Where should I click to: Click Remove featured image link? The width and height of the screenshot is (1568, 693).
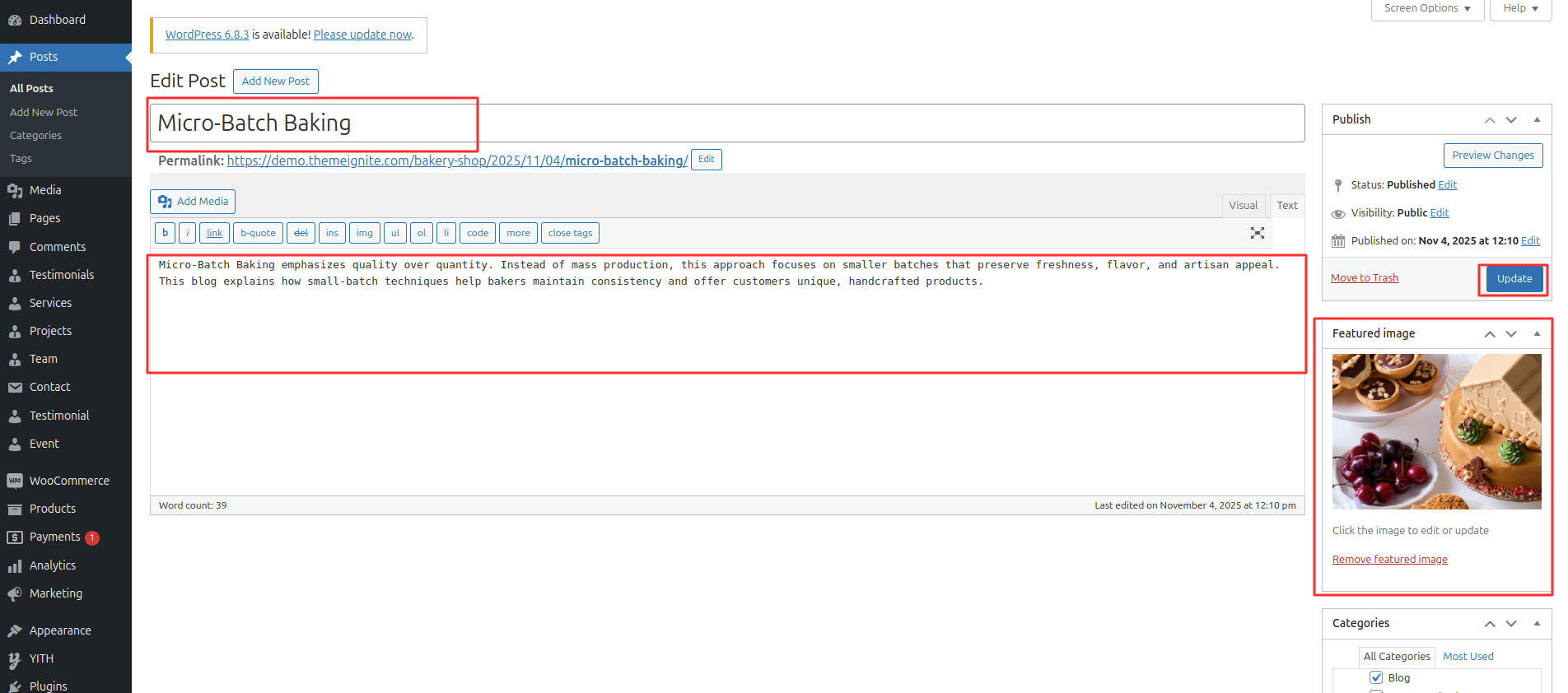click(1390, 560)
